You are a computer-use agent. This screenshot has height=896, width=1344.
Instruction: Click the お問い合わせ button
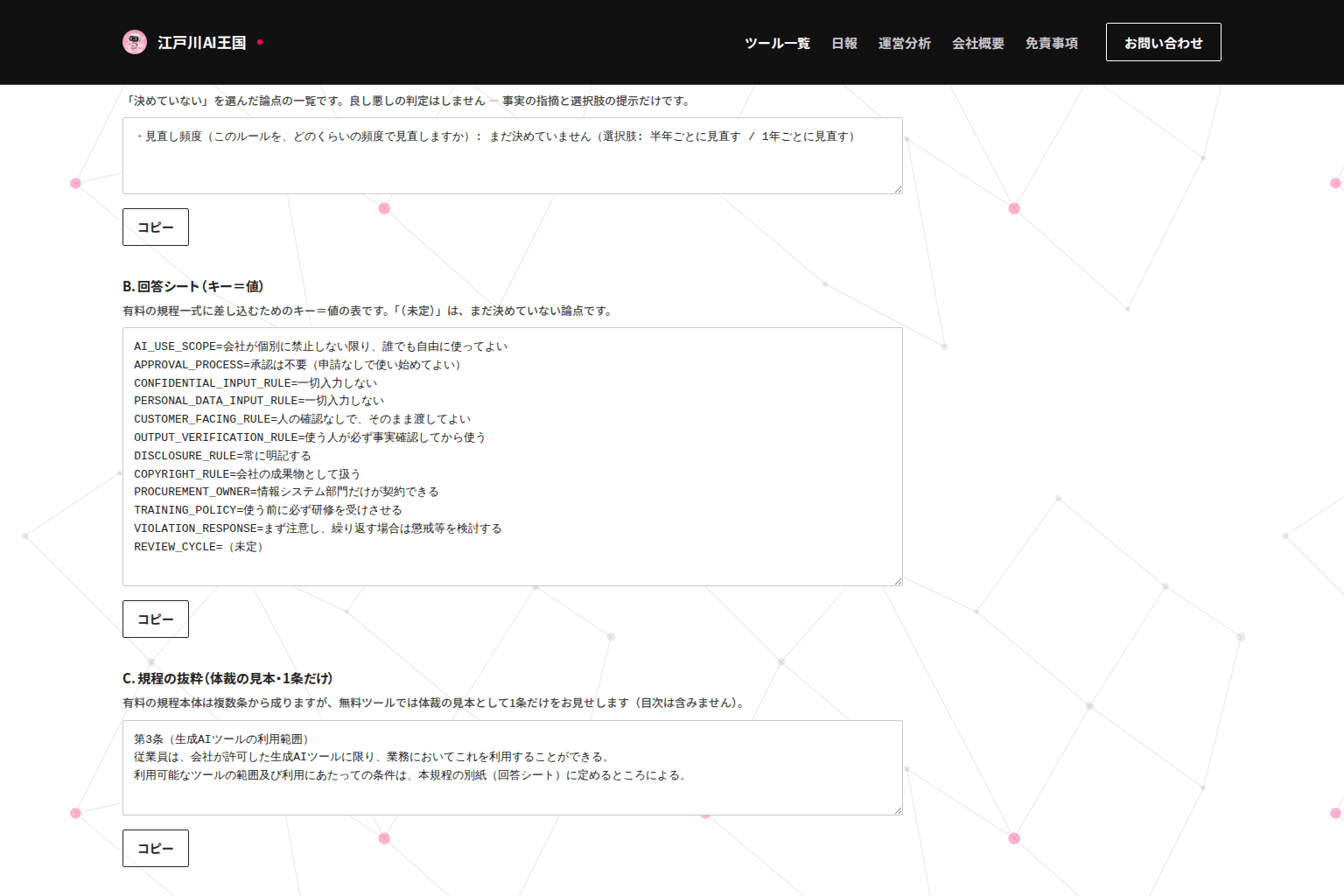click(1164, 42)
